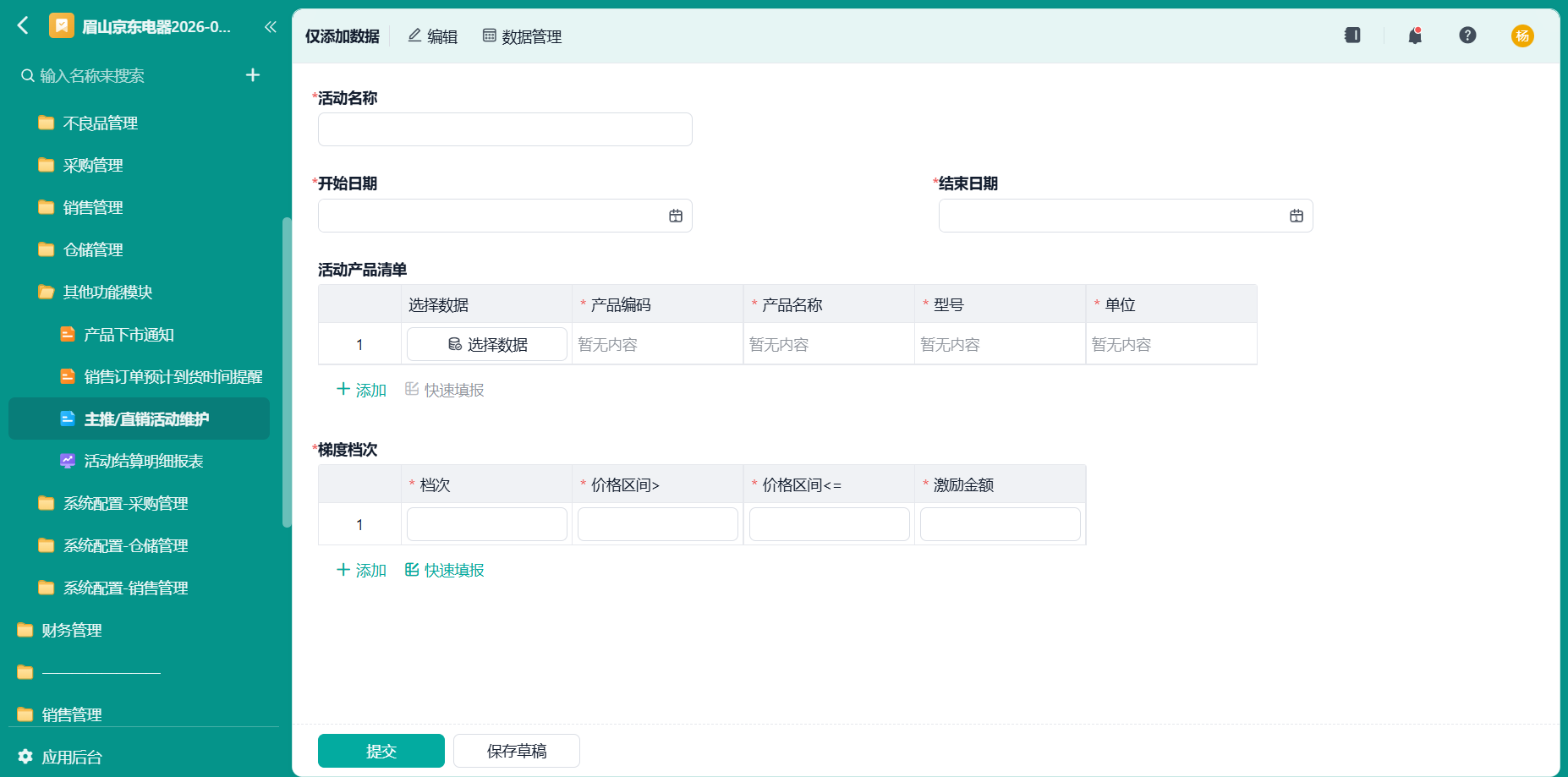The image size is (1568, 777).
Task: Switch to the 仅添加数据 tab
Action: [x=343, y=36]
